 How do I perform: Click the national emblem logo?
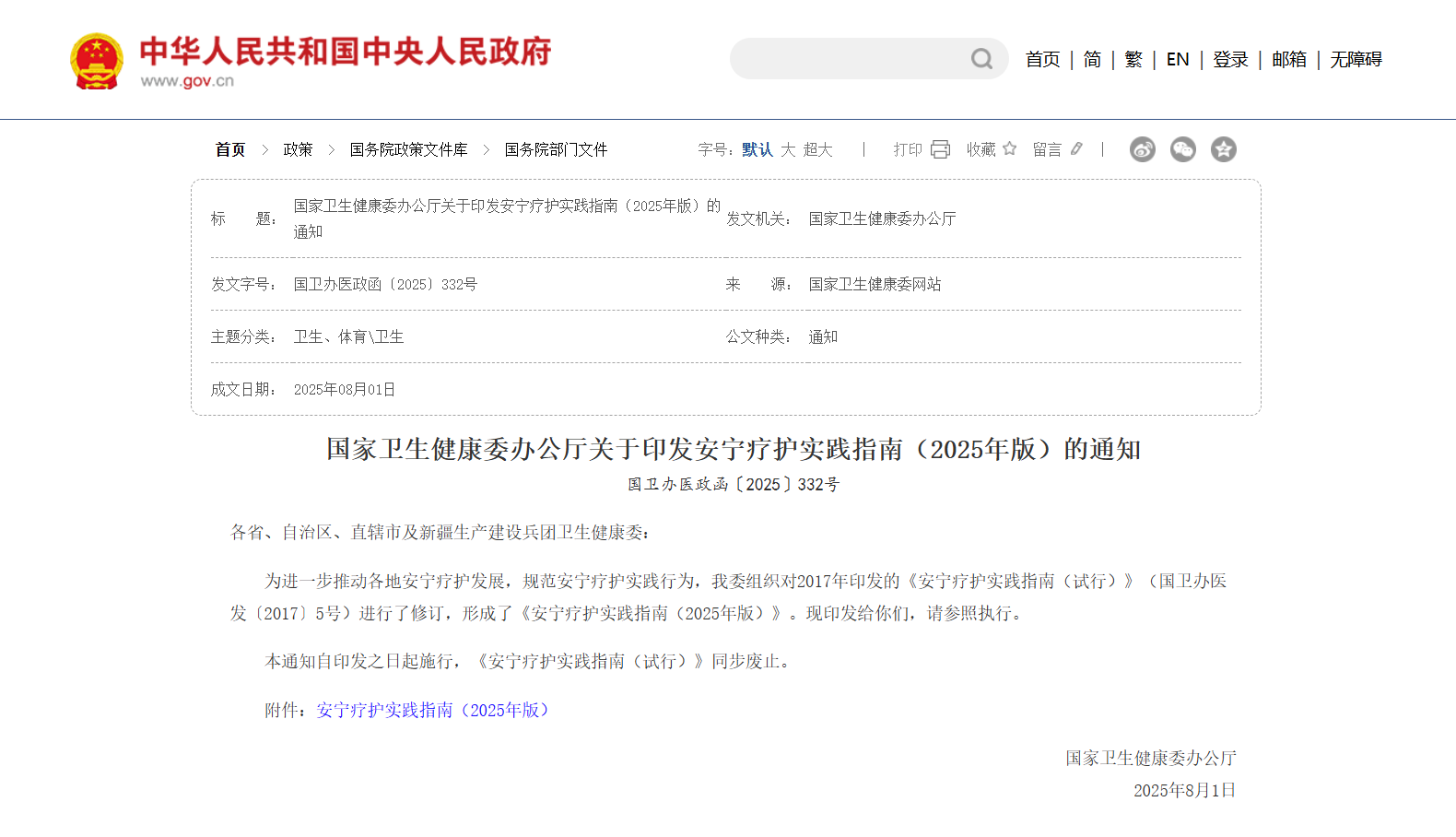pyautogui.click(x=97, y=62)
